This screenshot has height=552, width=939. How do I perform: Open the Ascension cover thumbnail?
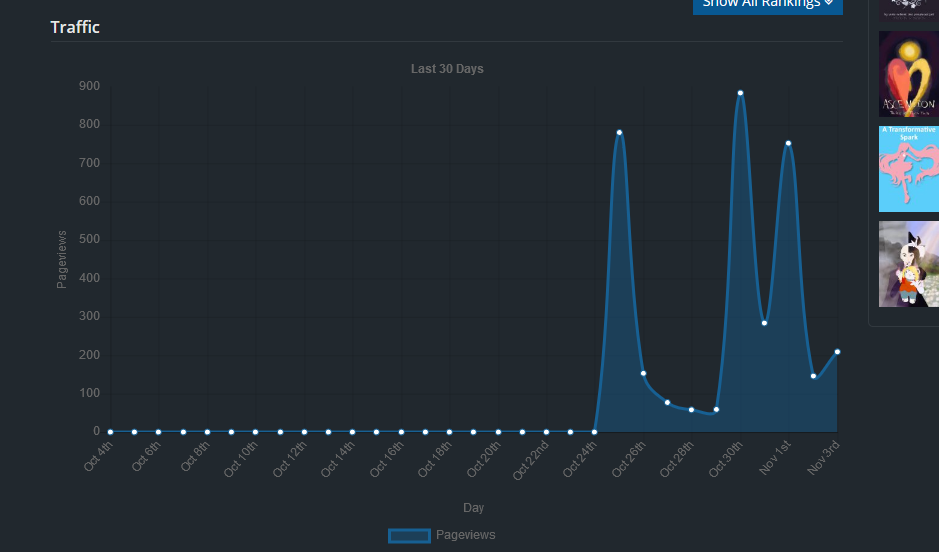click(x=908, y=74)
